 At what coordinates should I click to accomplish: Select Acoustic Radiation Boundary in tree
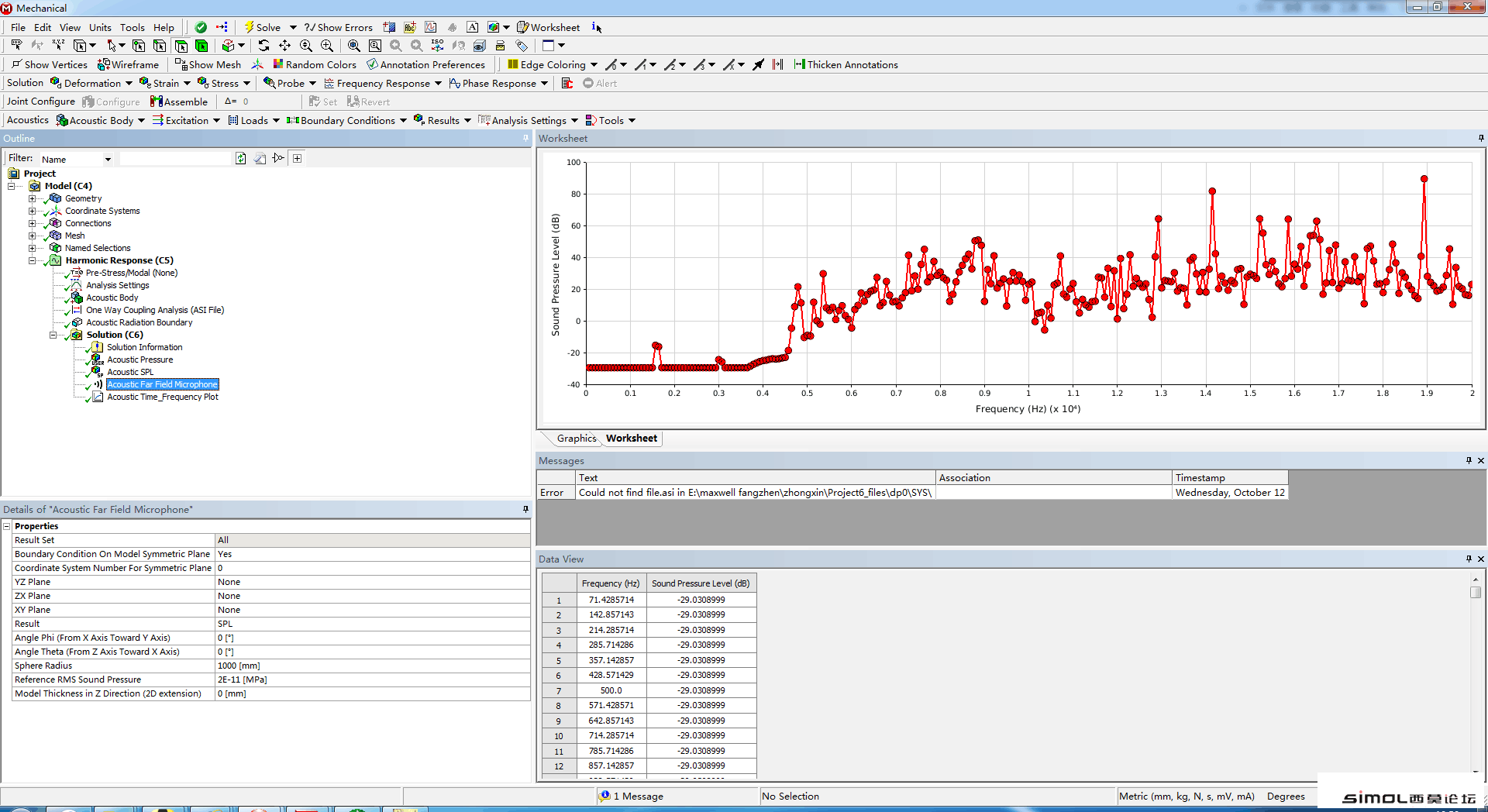pos(139,322)
